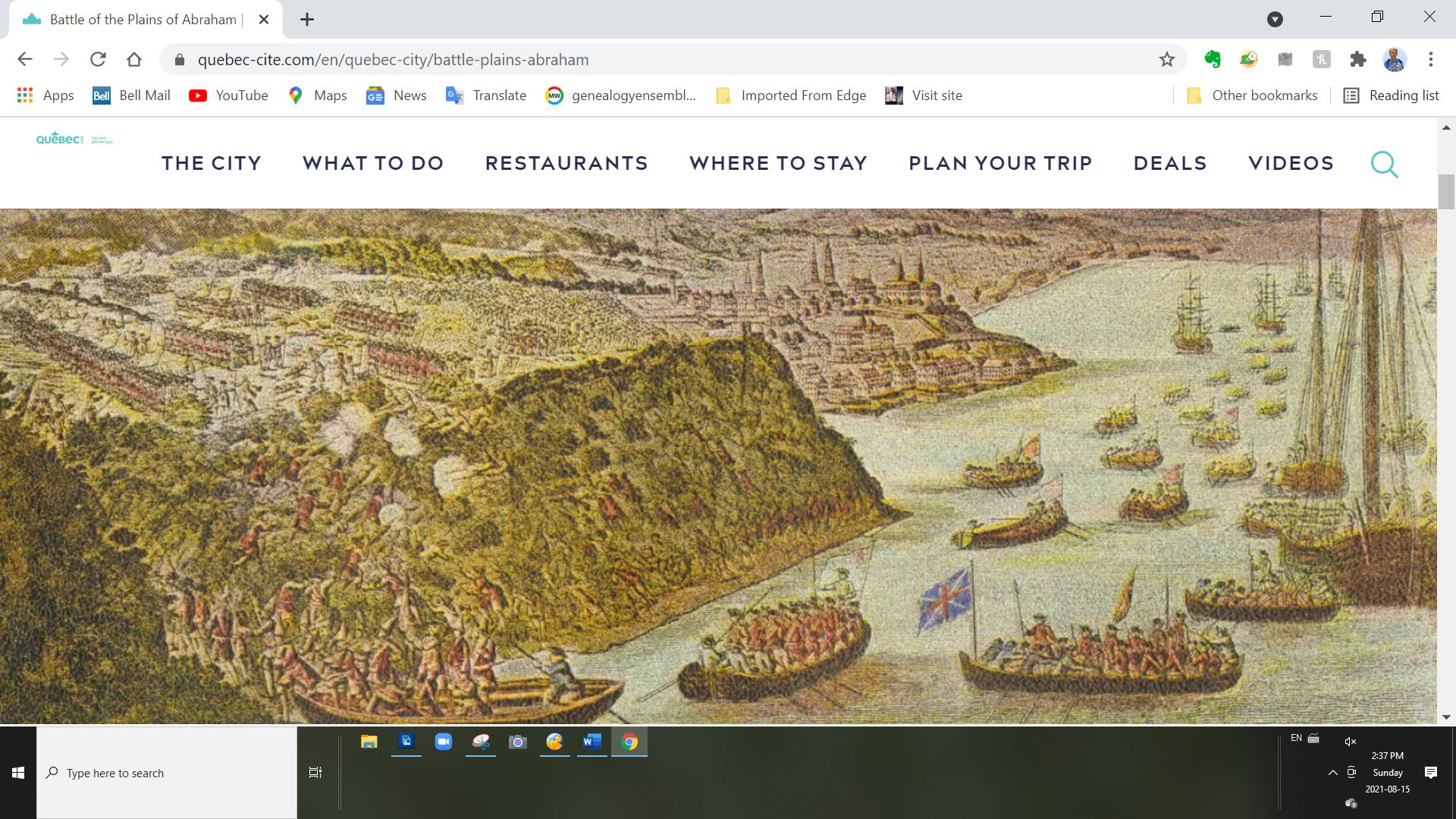Open the YouTube bookmark
Screen dimensions: 1456x819
pyautogui.click(x=228, y=96)
